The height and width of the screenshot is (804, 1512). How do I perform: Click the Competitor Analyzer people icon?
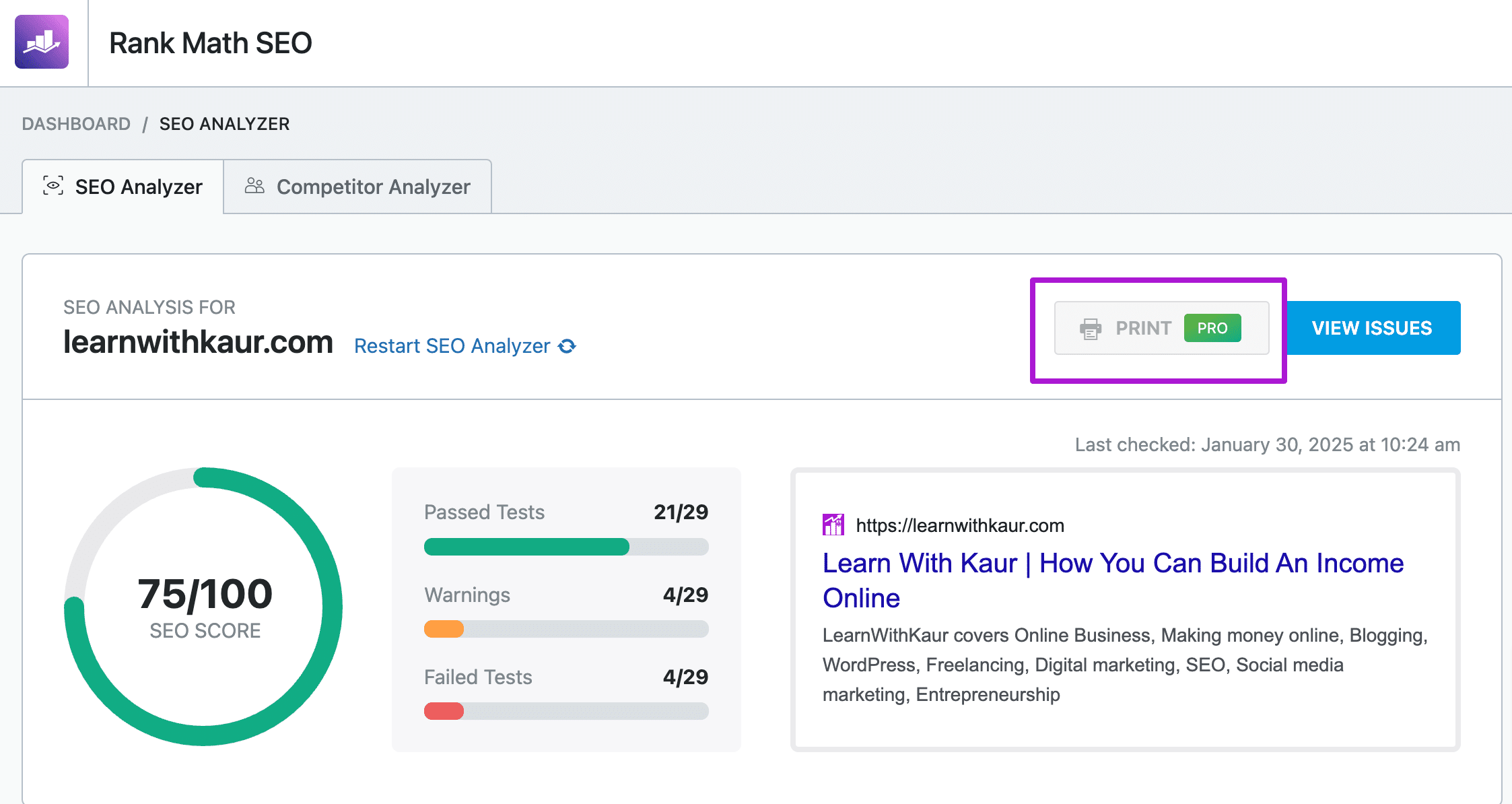[x=254, y=186]
